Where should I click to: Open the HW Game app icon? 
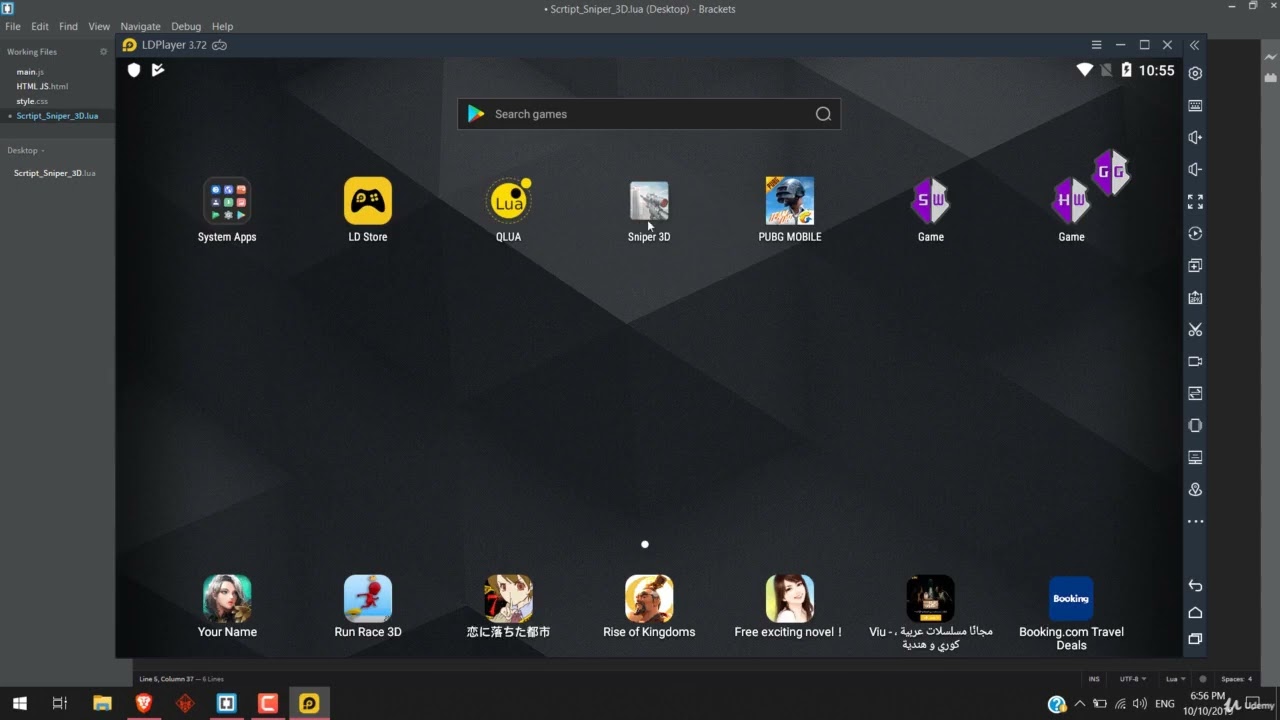click(1071, 211)
